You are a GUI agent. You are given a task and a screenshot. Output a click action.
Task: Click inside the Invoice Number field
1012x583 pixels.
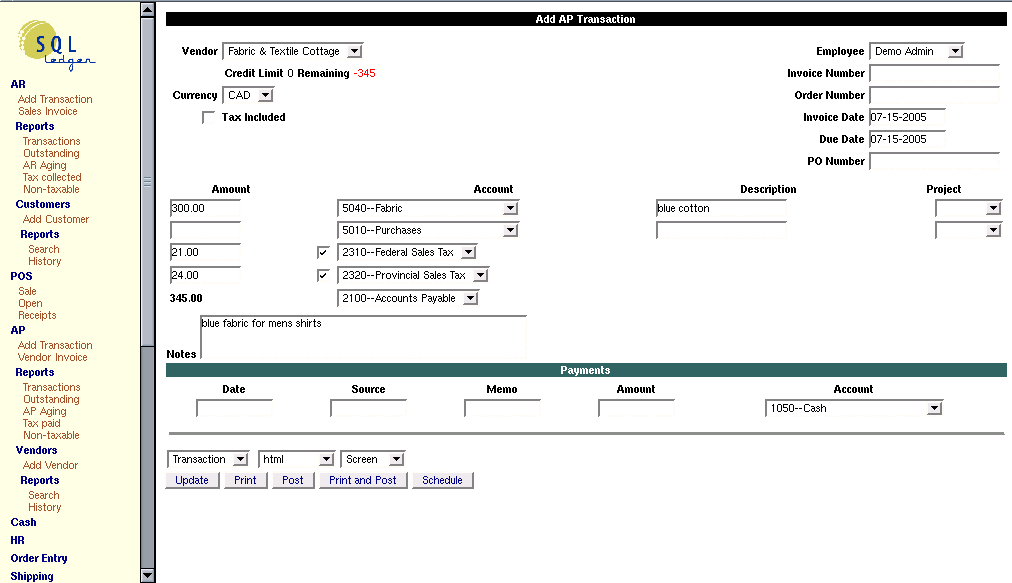pyautogui.click(x=933, y=73)
